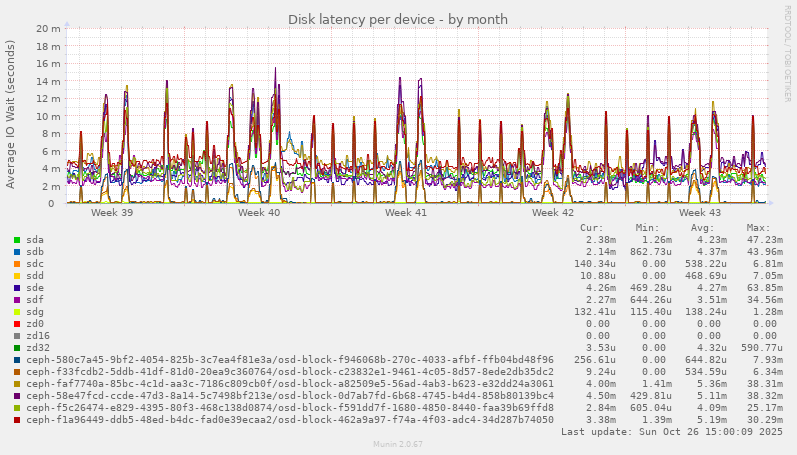Viewport: 797px width, 455px height.
Task: Click the Week 41 axis label
Action: coord(406,213)
